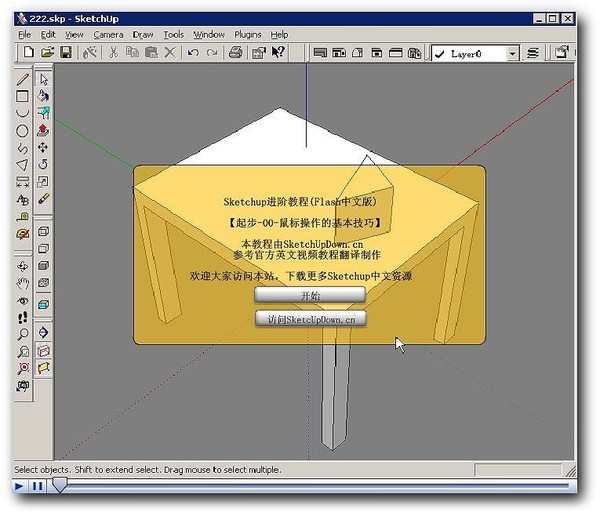The width and height of the screenshot is (600, 516).
Task: Select the Pan hand tool
Action: [23, 283]
